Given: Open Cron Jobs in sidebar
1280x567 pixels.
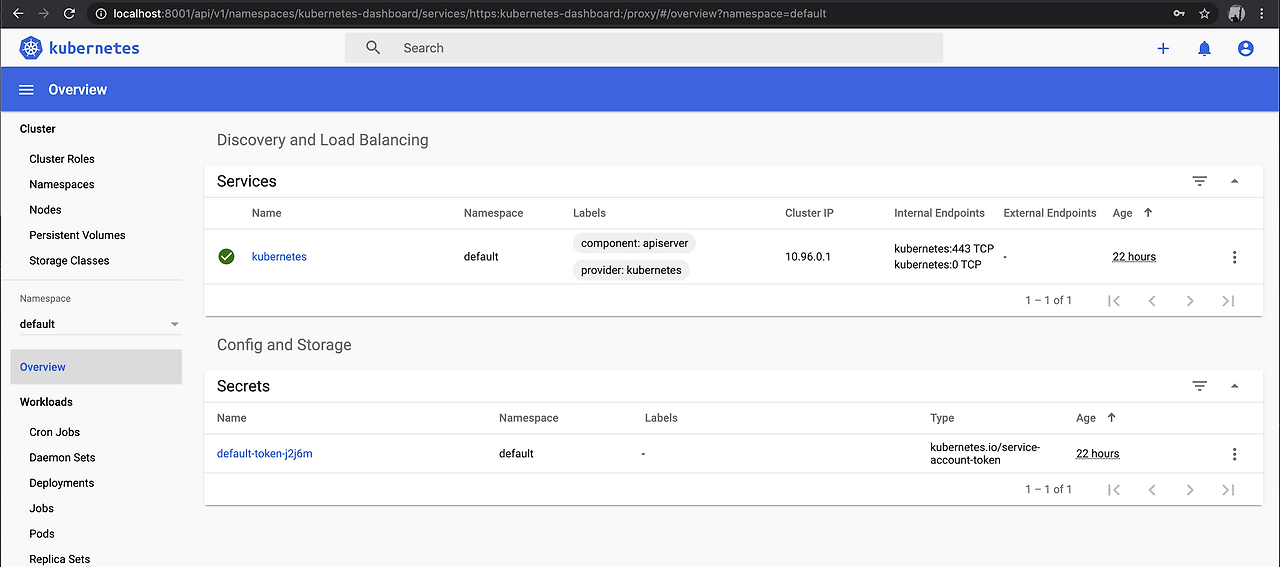Looking at the screenshot, I should click(x=55, y=432).
